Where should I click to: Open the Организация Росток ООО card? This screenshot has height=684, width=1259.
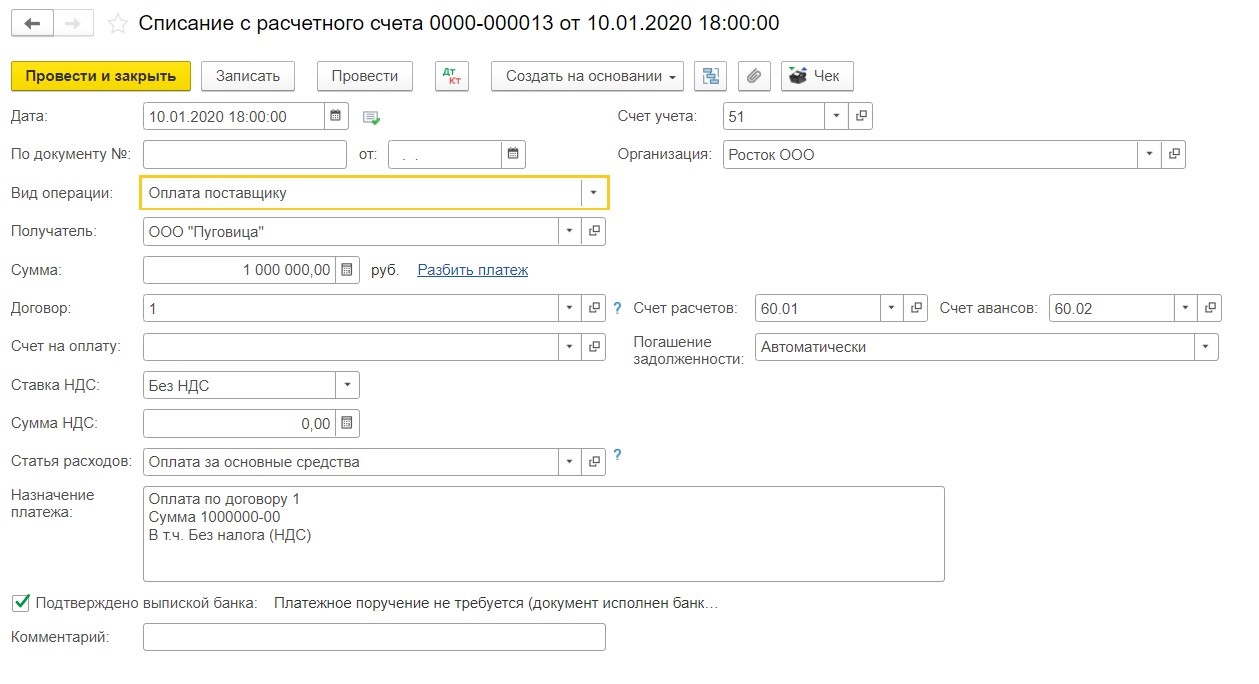click(1174, 155)
